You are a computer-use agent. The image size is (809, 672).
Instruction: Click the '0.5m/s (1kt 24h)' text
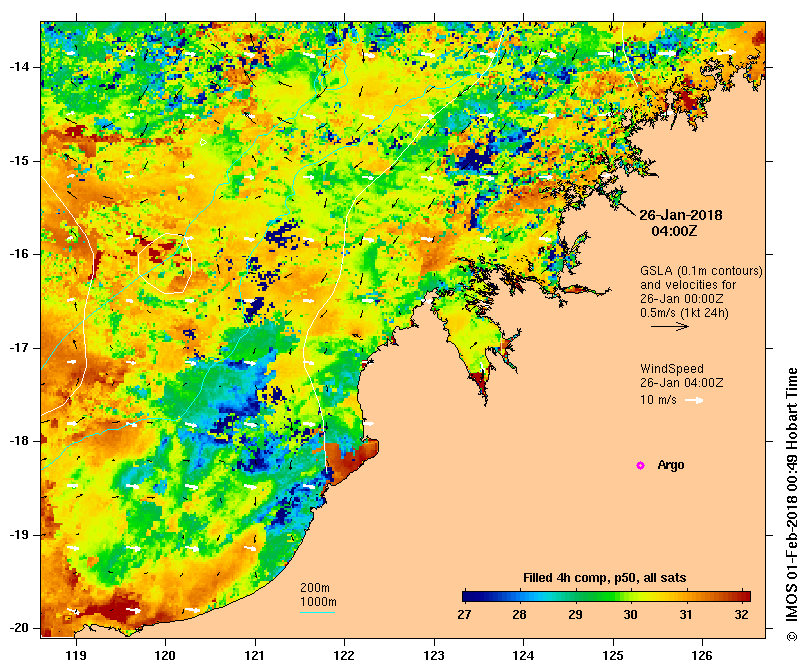point(684,313)
